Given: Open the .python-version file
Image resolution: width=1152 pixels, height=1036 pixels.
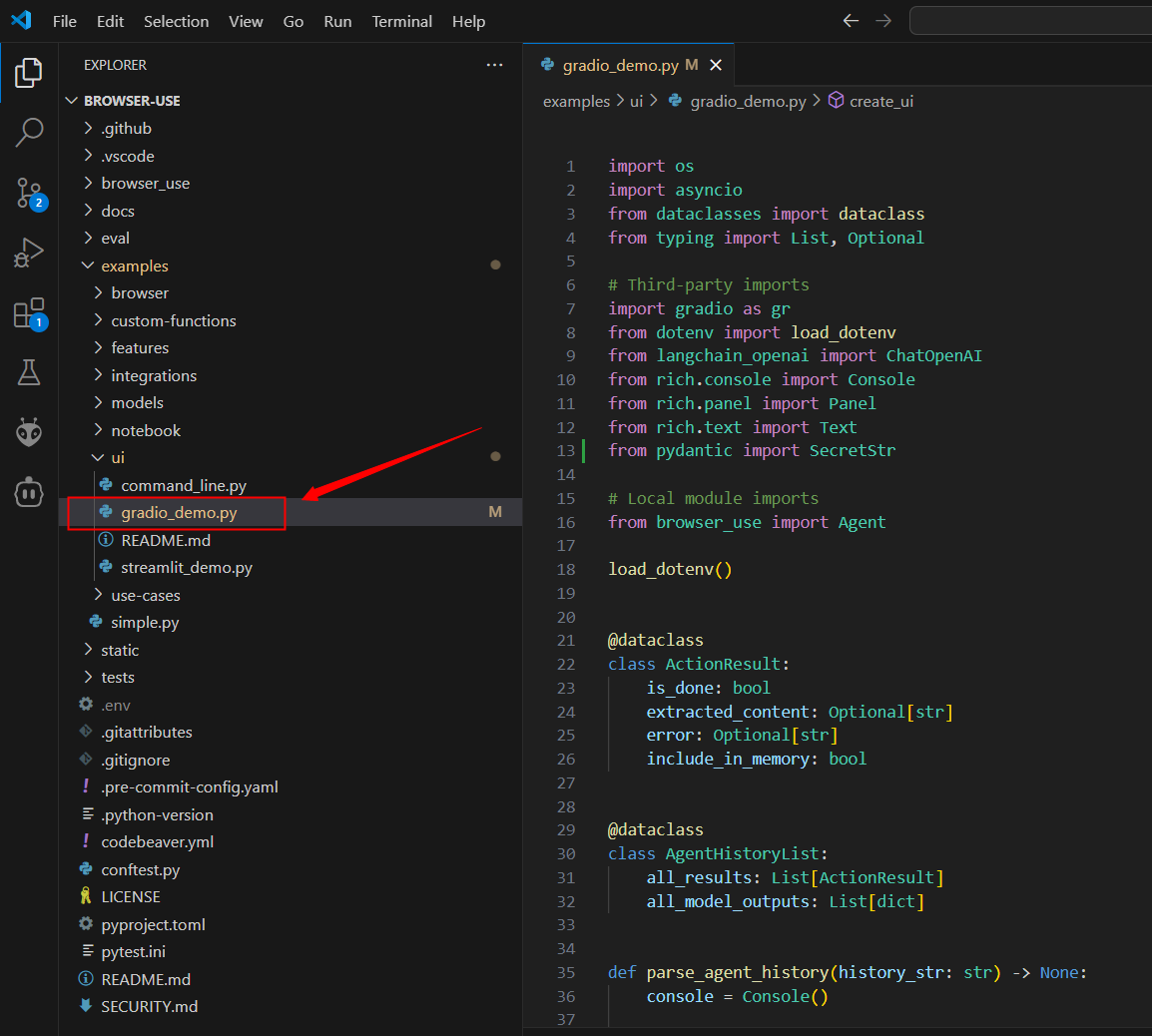Looking at the screenshot, I should point(290,814).
